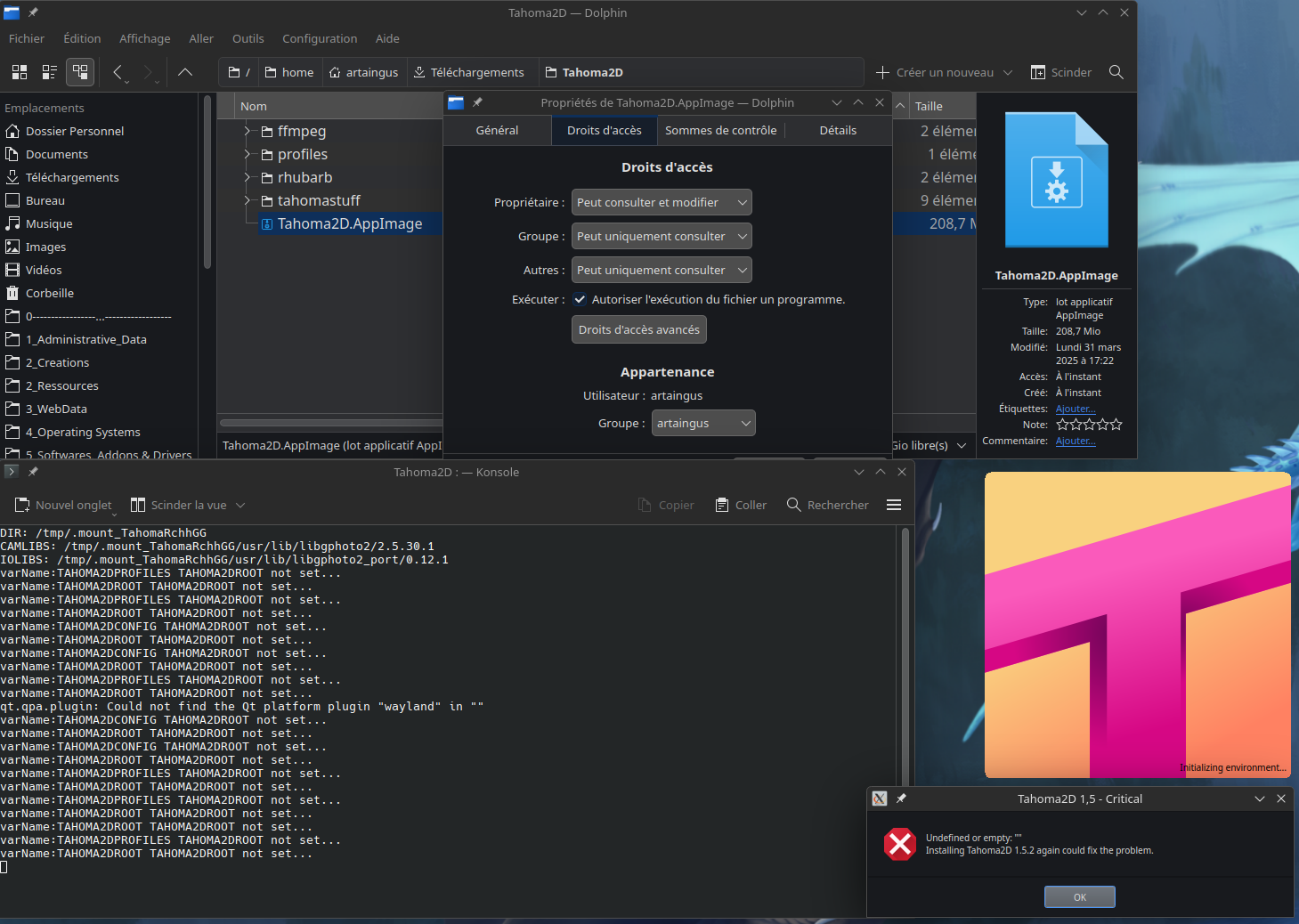Viewport: 1299px width, 924px height.
Task: Navigate to home breadcrumb
Action: click(x=289, y=72)
